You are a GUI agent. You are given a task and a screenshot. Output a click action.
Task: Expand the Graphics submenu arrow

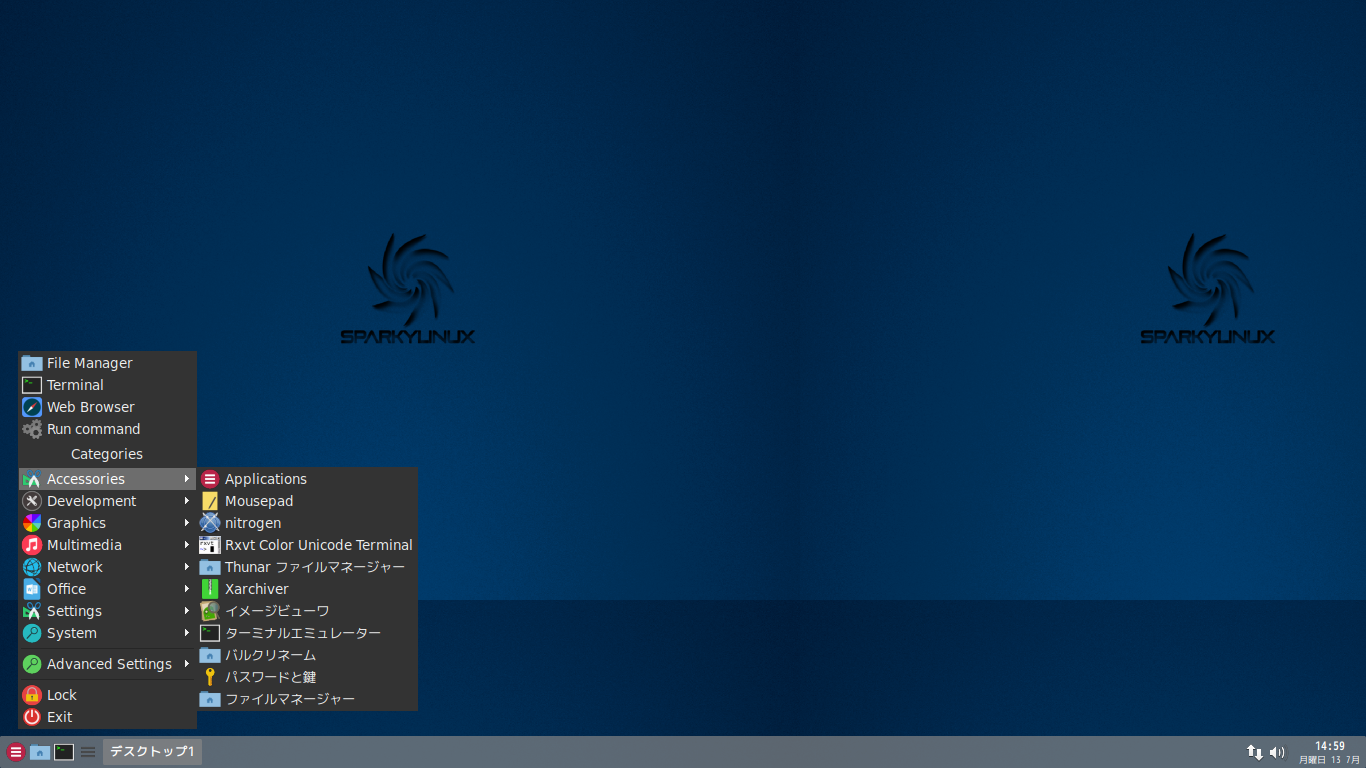click(186, 523)
